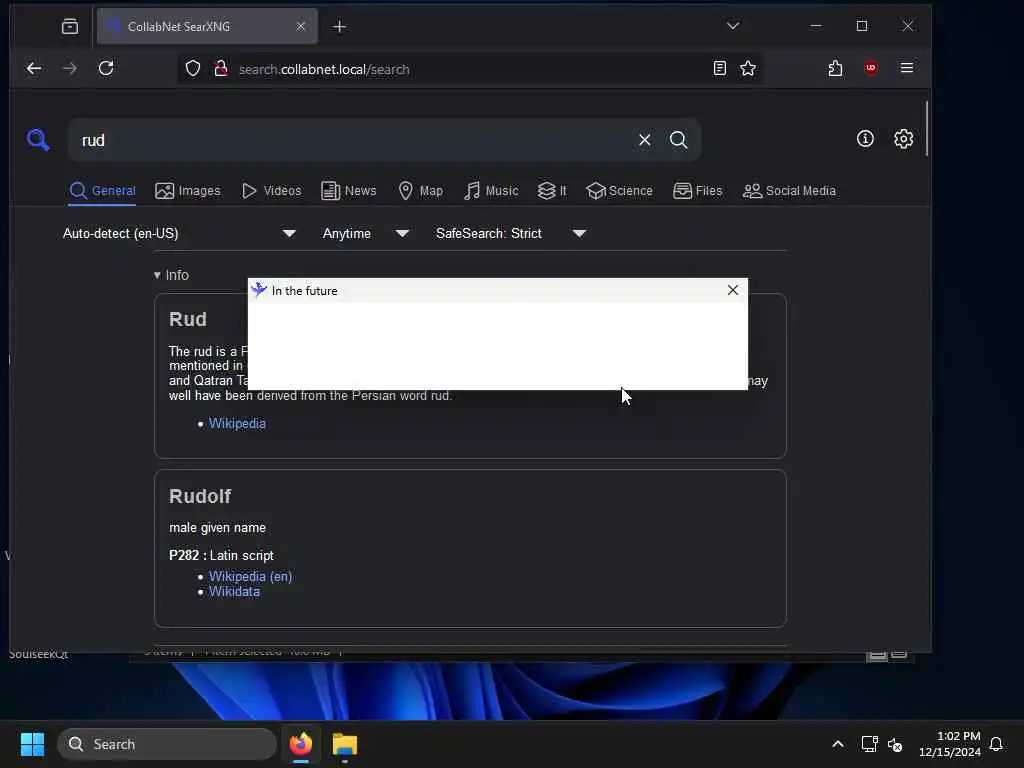Screen dimensions: 1024x768
Task: Switch to the News search tab
Action: tap(349, 191)
